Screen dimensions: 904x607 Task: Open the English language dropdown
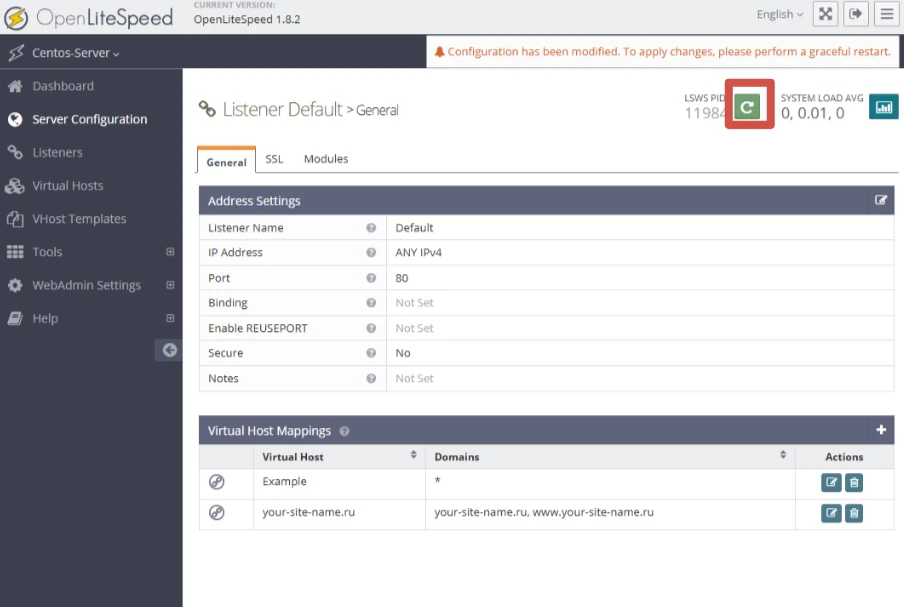[779, 14]
